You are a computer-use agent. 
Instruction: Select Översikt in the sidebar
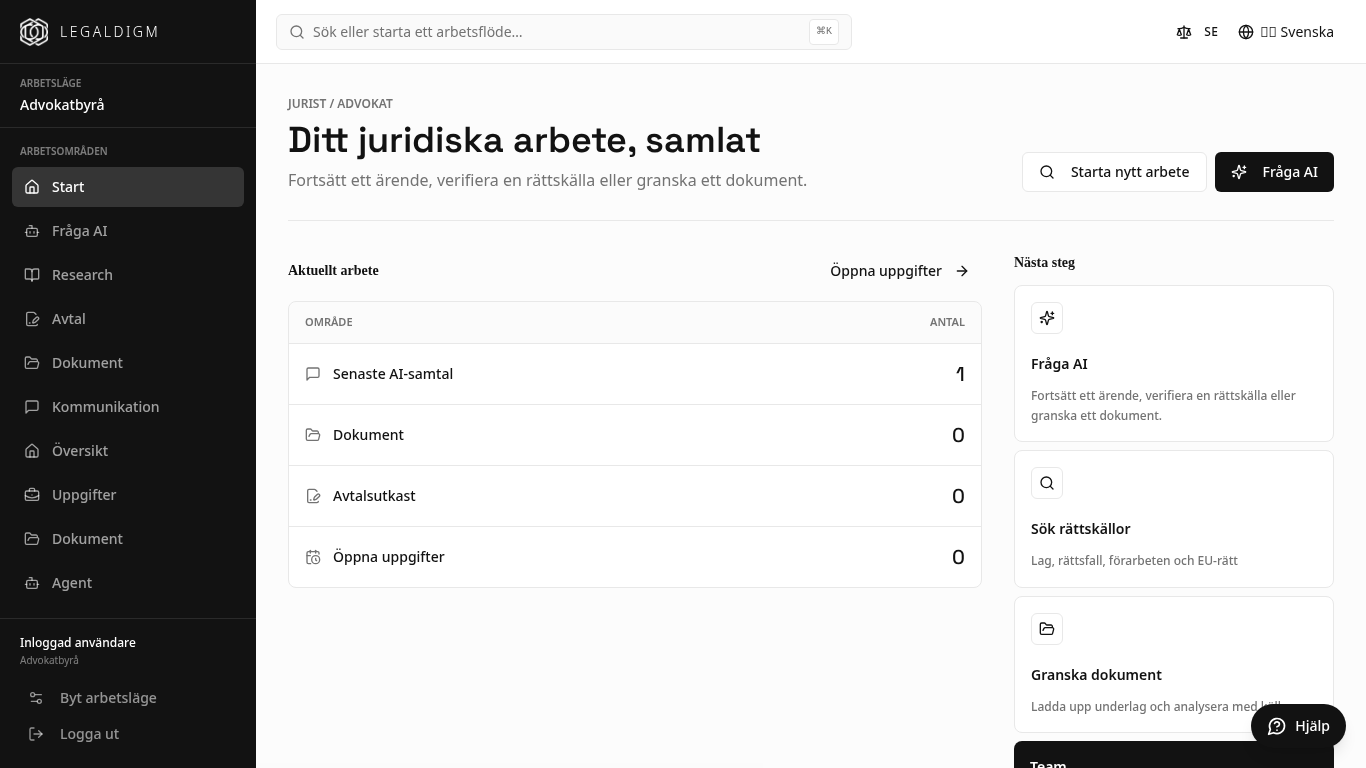click(x=128, y=451)
